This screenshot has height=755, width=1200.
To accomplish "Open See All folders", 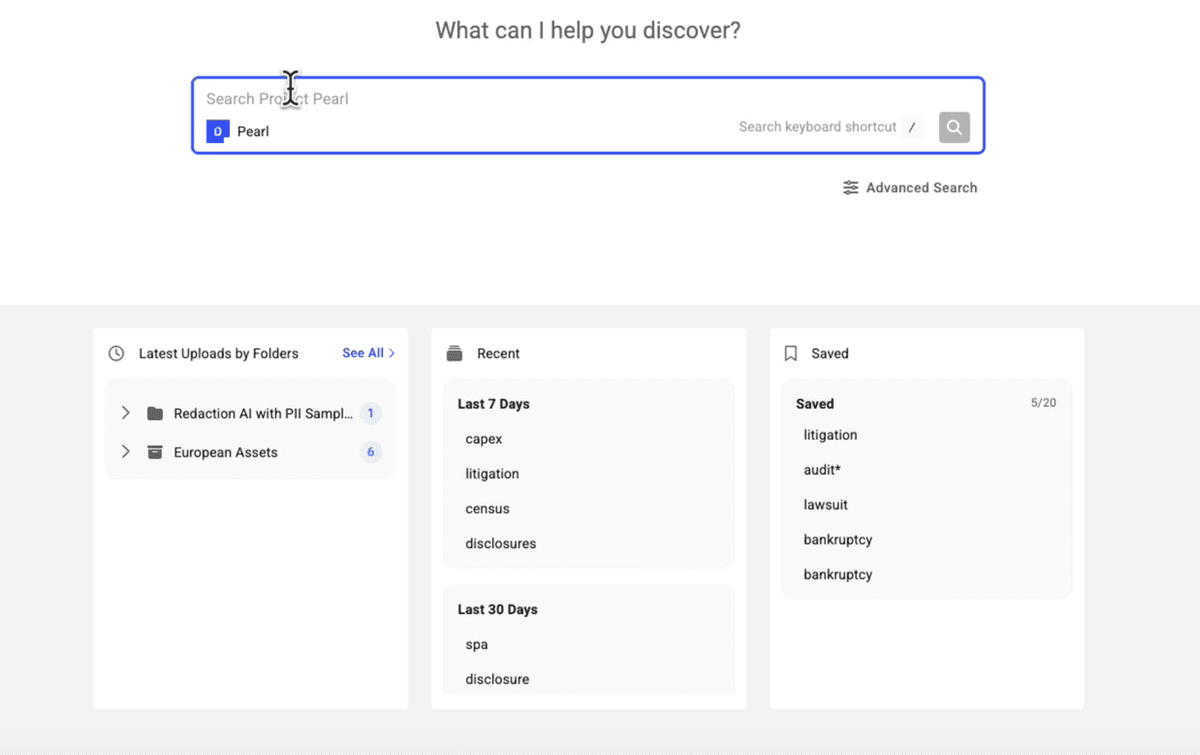I will [364, 353].
